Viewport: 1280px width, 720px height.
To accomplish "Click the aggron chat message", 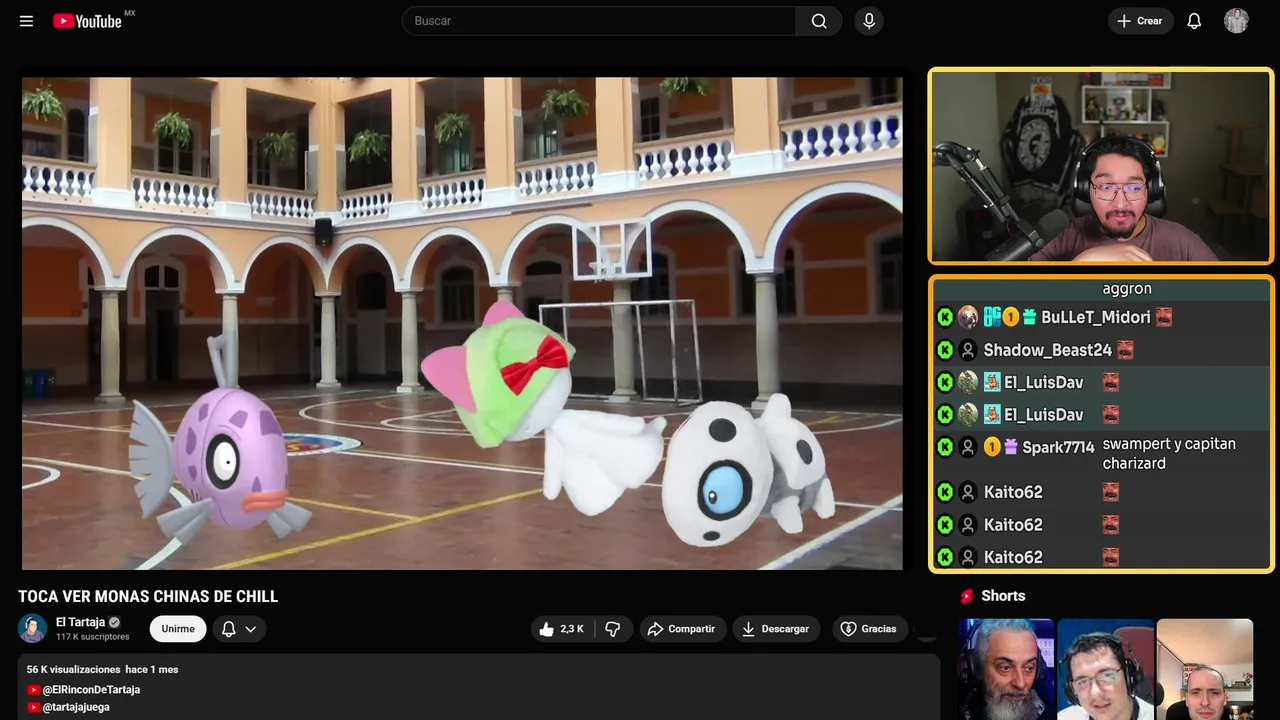I will [x=1127, y=289].
